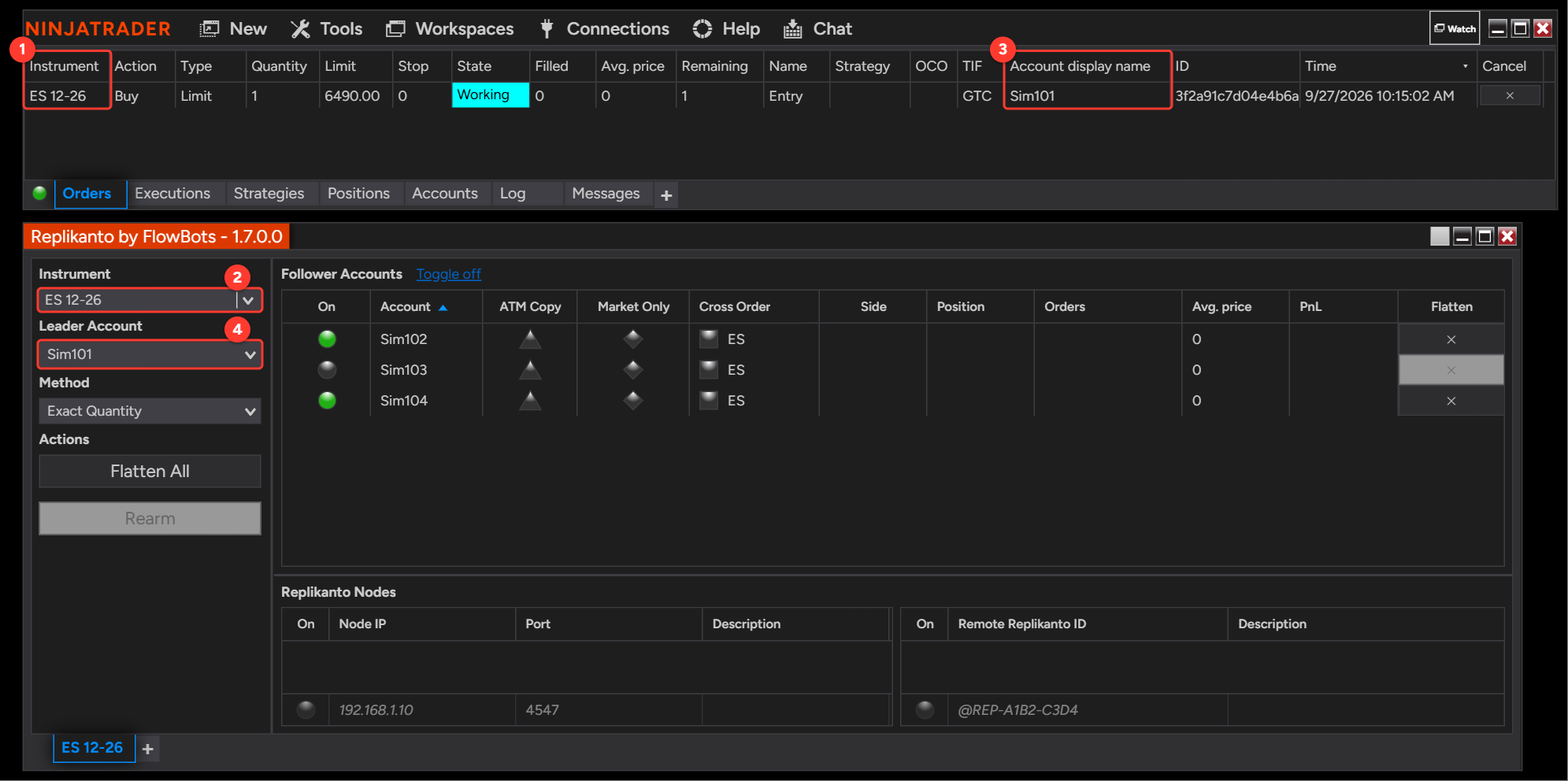Open the Leader Account dropdown
Image resolution: width=1568 pixels, height=781 pixels.
pyautogui.click(x=150, y=354)
